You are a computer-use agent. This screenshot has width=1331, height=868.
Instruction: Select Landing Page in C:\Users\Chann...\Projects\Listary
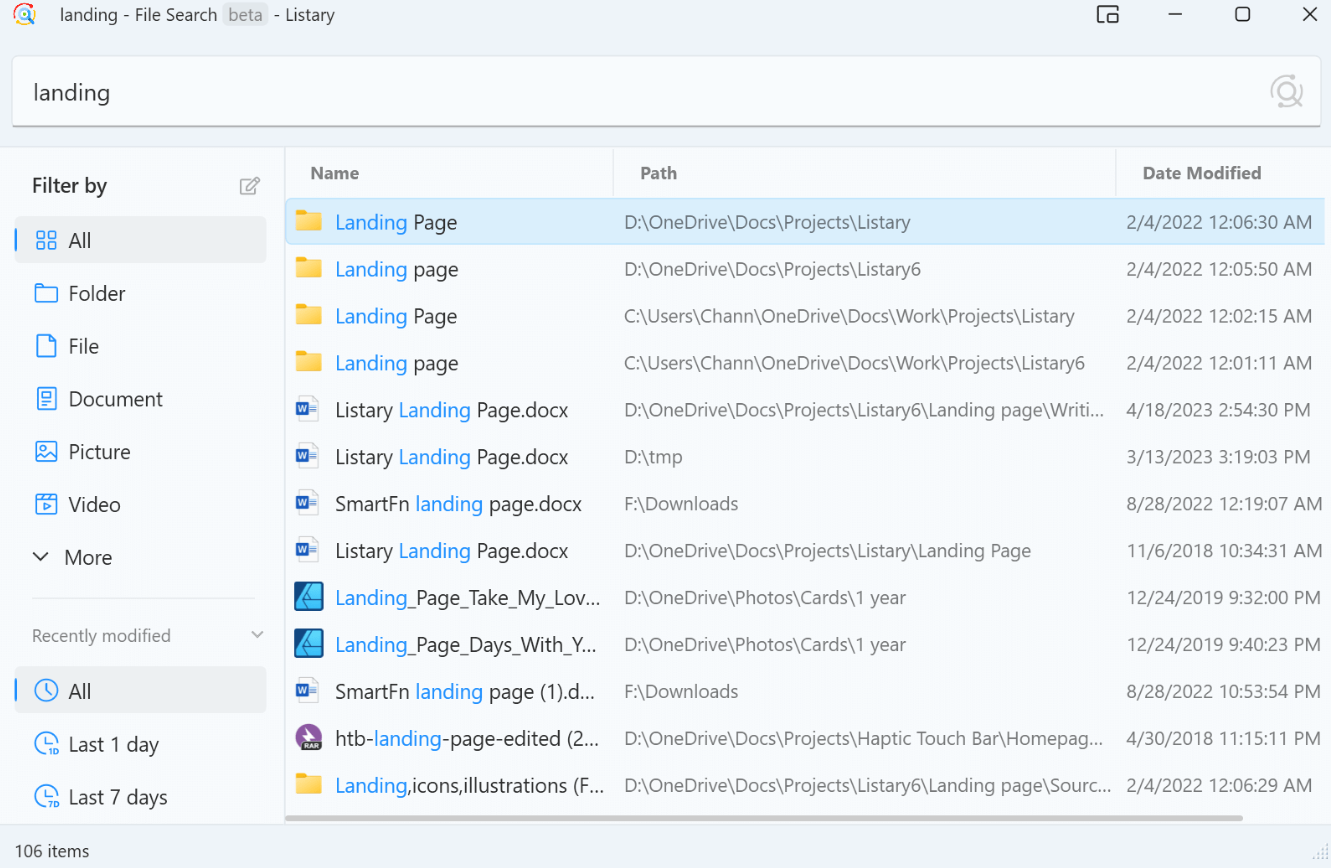point(805,316)
